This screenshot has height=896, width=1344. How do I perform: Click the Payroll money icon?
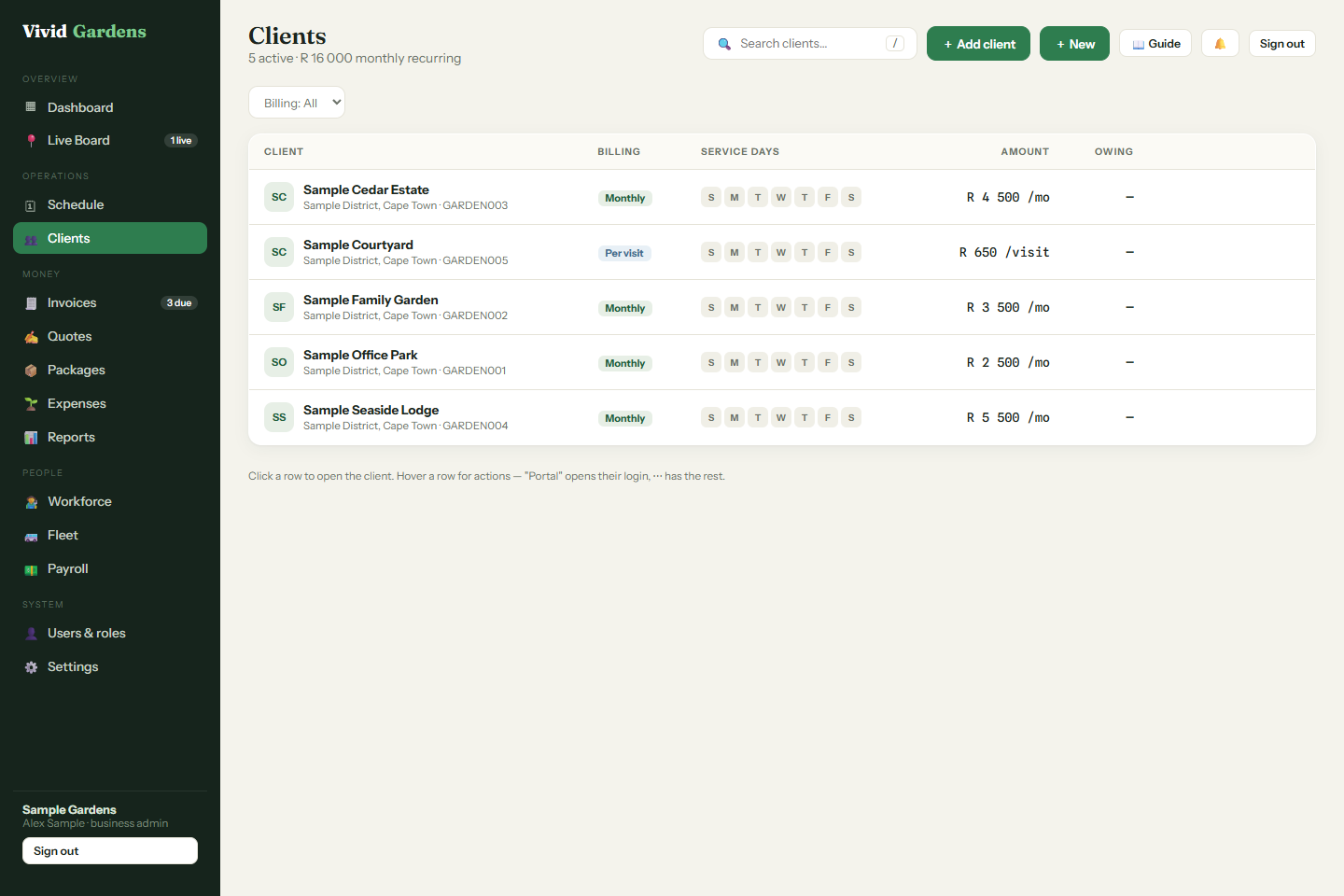(31, 569)
